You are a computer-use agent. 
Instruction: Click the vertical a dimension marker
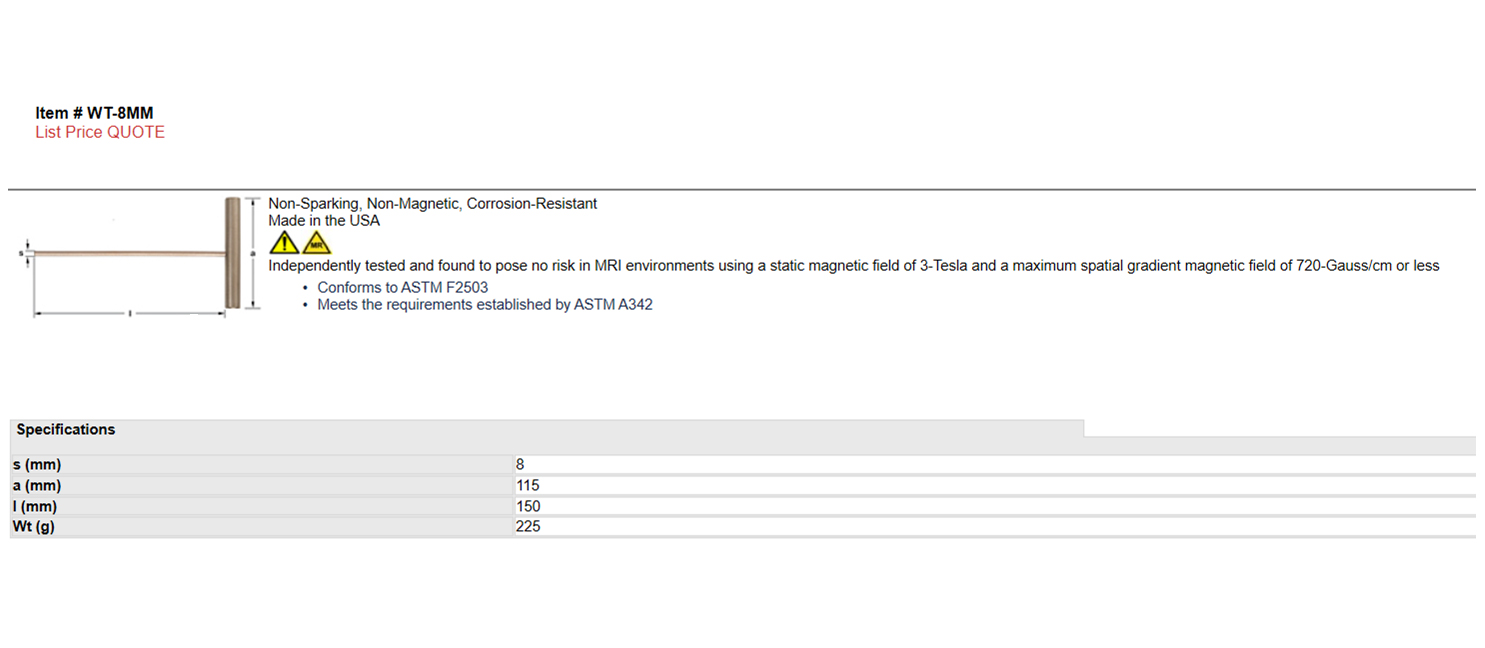253,253
